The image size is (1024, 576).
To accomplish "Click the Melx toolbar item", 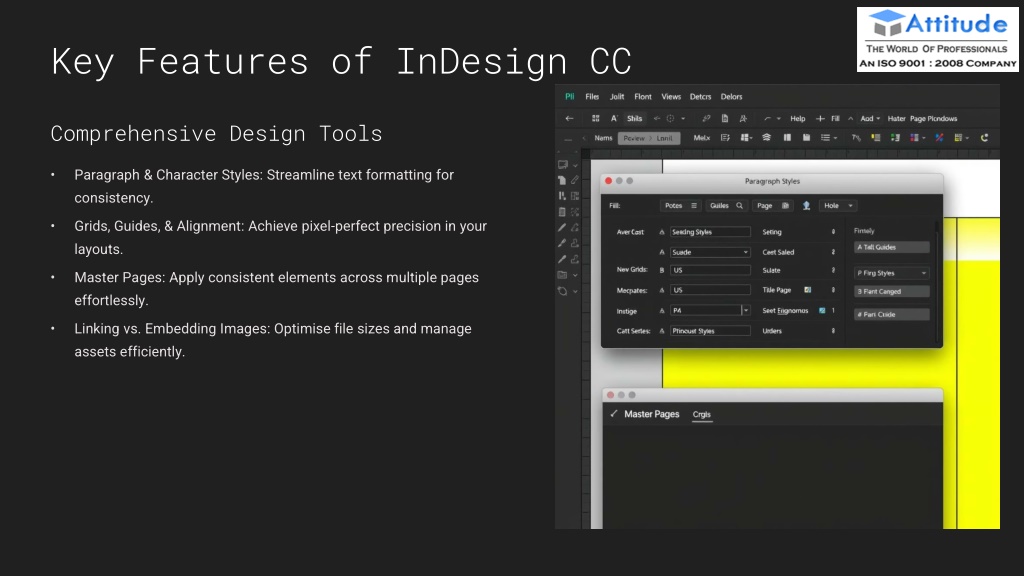I will 702,138.
